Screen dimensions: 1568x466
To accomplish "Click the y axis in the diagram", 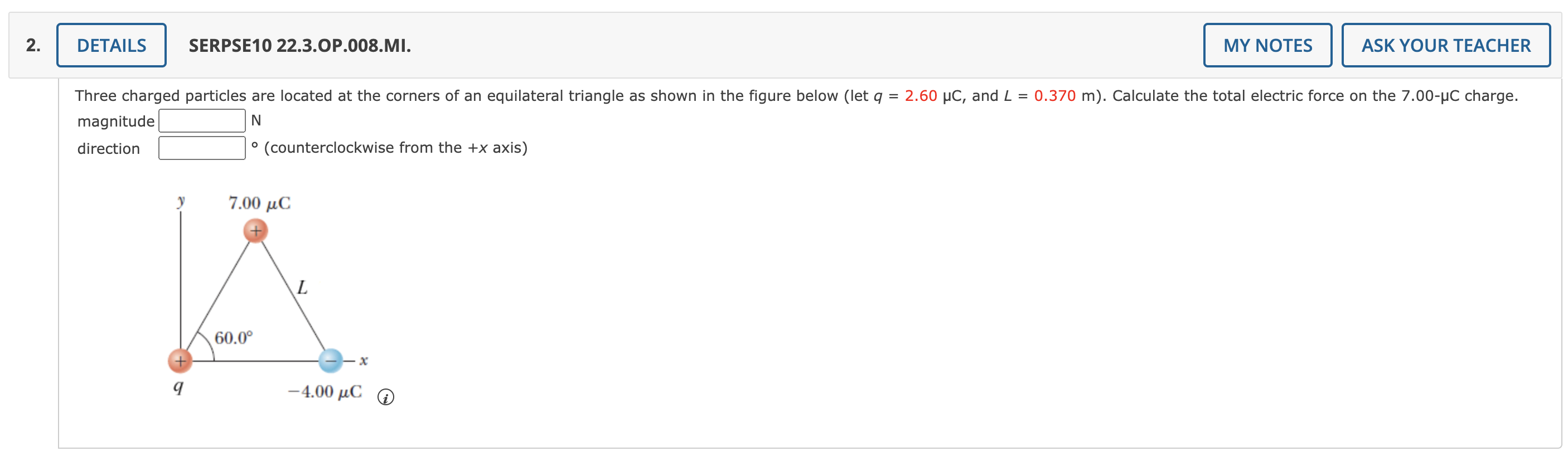I will pyautogui.click(x=180, y=274).
